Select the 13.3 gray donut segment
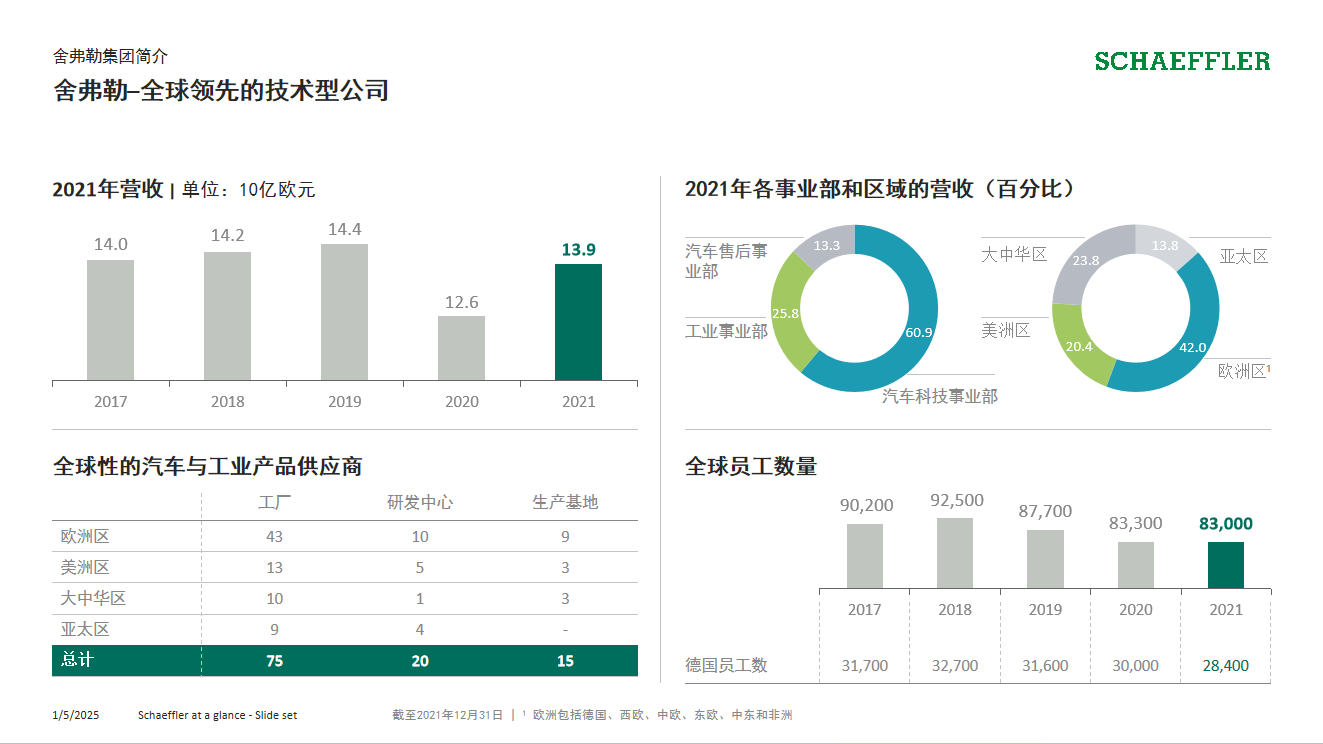 (824, 245)
